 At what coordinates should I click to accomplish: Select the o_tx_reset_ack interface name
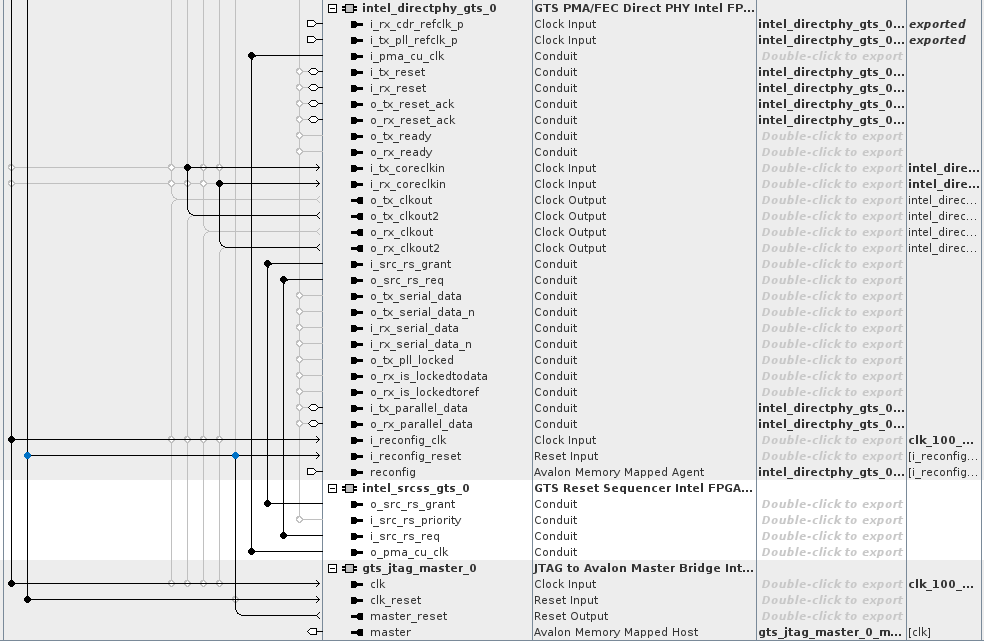coord(412,104)
